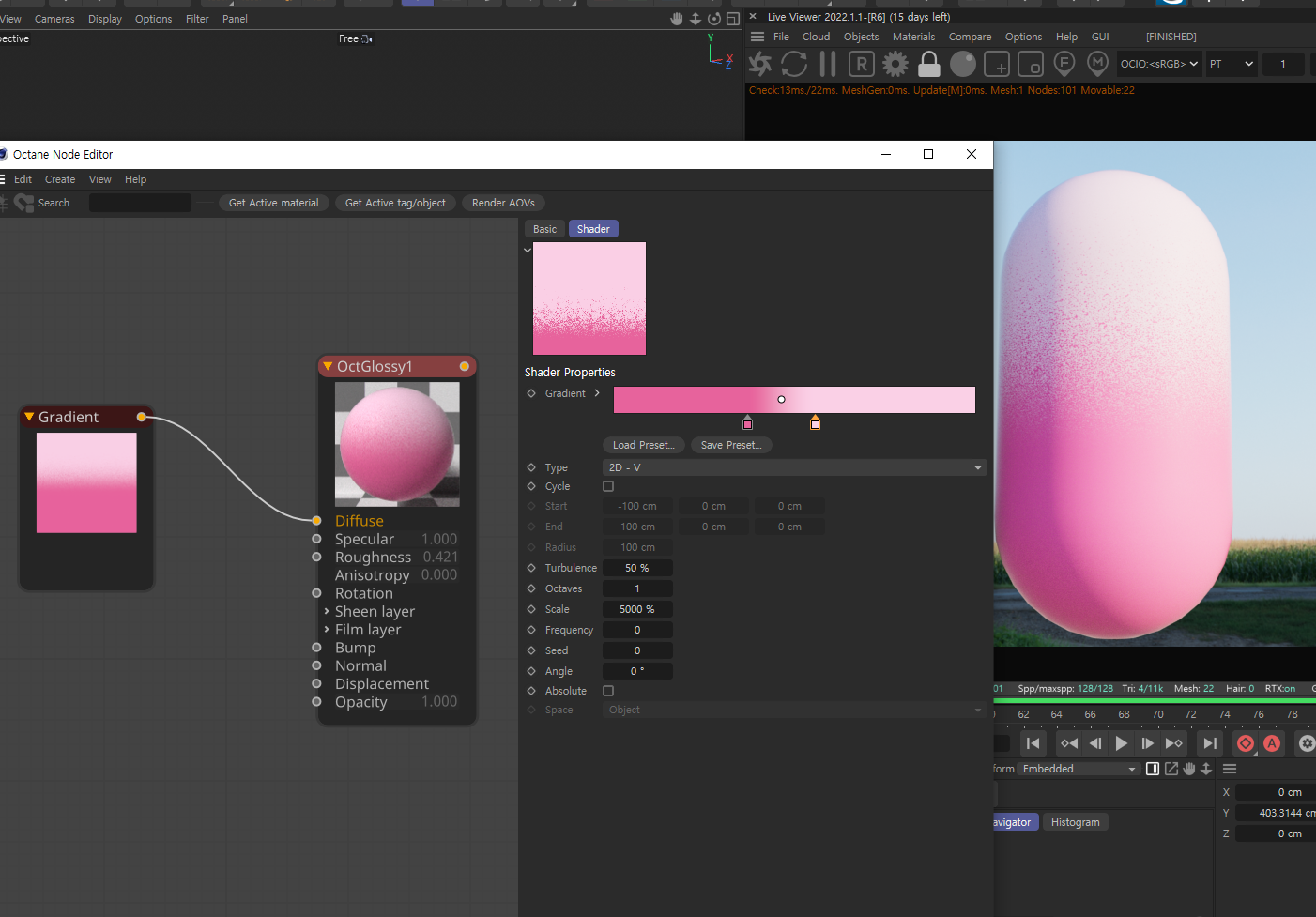Collapse the Gradient node triangle
The height and width of the screenshot is (917, 1316).
point(29,417)
